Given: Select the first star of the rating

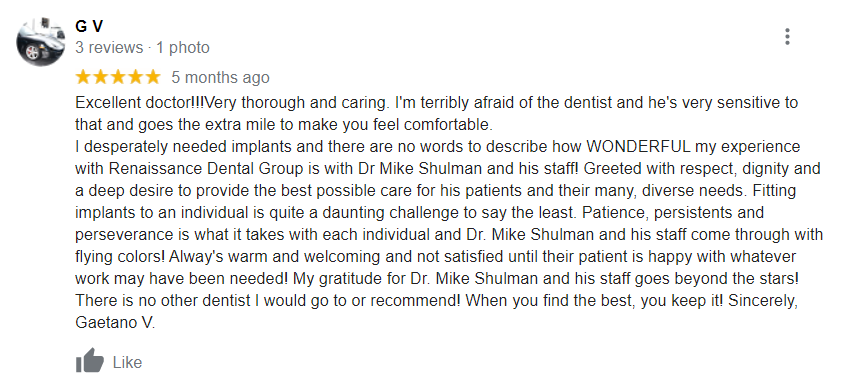Looking at the screenshot, I should click(x=84, y=77).
